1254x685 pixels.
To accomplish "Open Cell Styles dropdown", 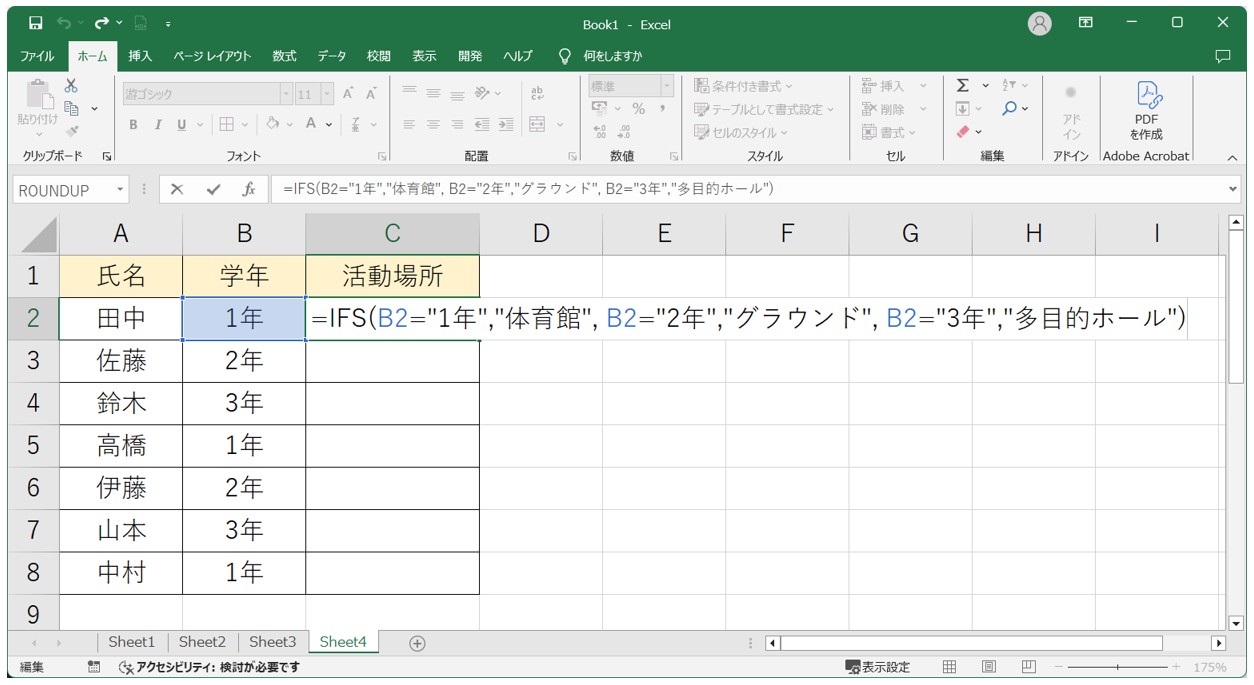I will point(741,132).
